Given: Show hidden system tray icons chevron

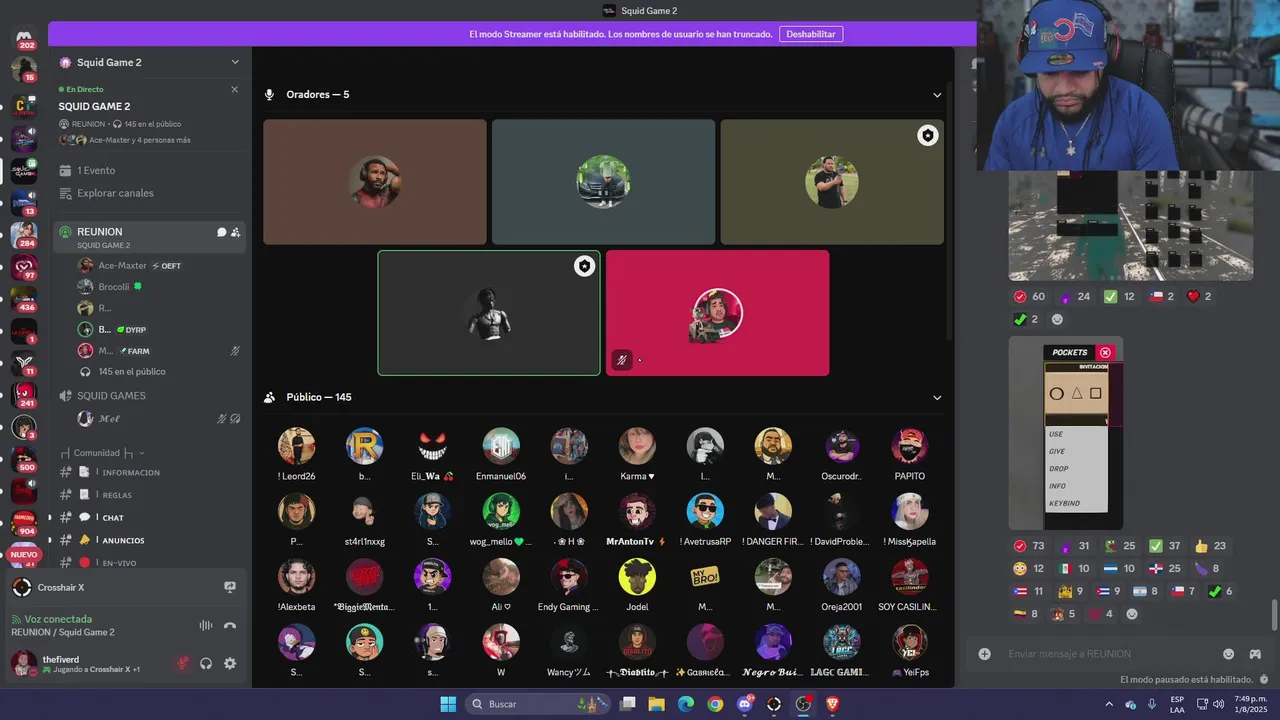Looking at the screenshot, I should pos(1109,704).
